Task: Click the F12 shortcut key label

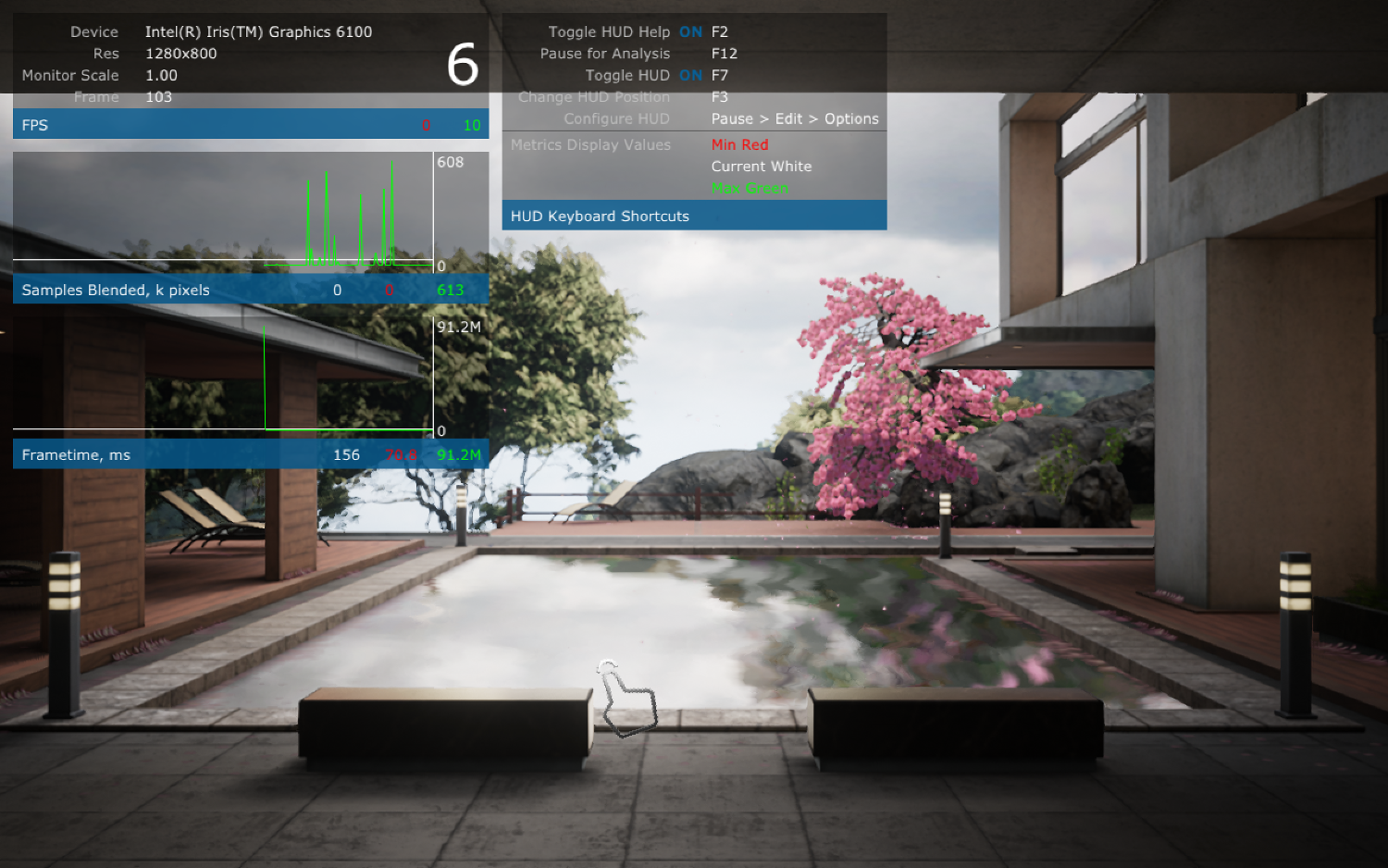Action: coord(725,54)
